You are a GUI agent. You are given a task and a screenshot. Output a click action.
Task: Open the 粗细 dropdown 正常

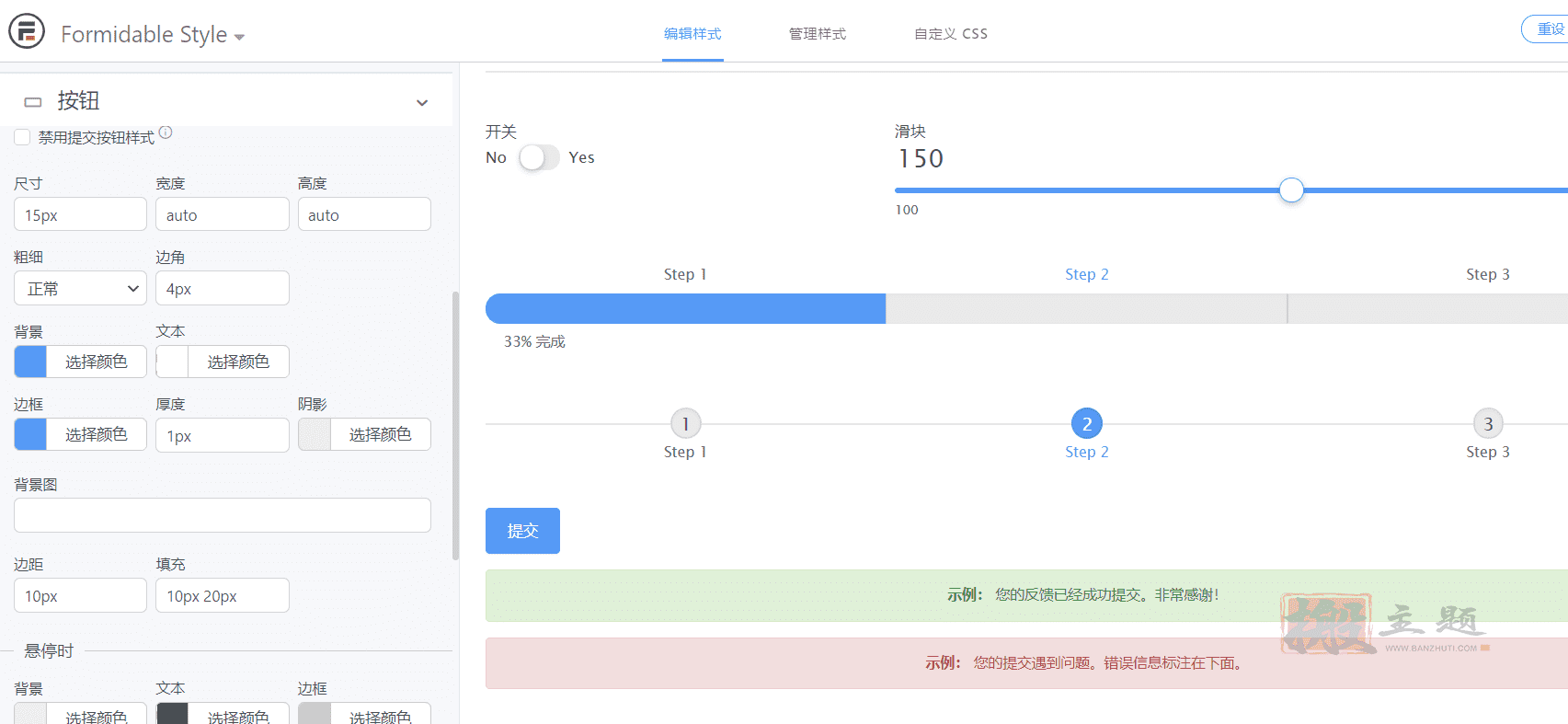click(x=80, y=288)
